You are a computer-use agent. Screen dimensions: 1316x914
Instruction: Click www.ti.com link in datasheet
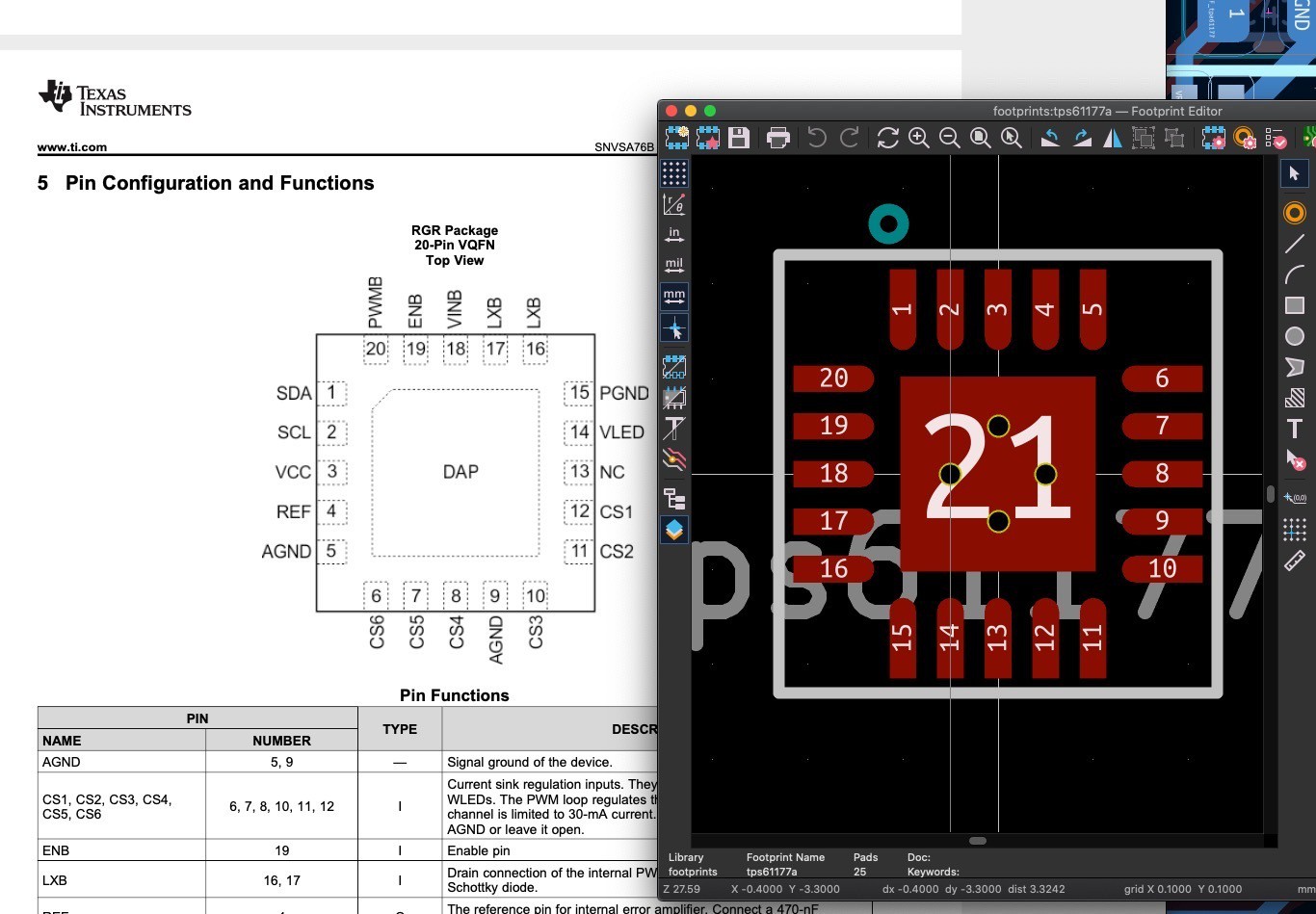pyautogui.click(x=72, y=147)
